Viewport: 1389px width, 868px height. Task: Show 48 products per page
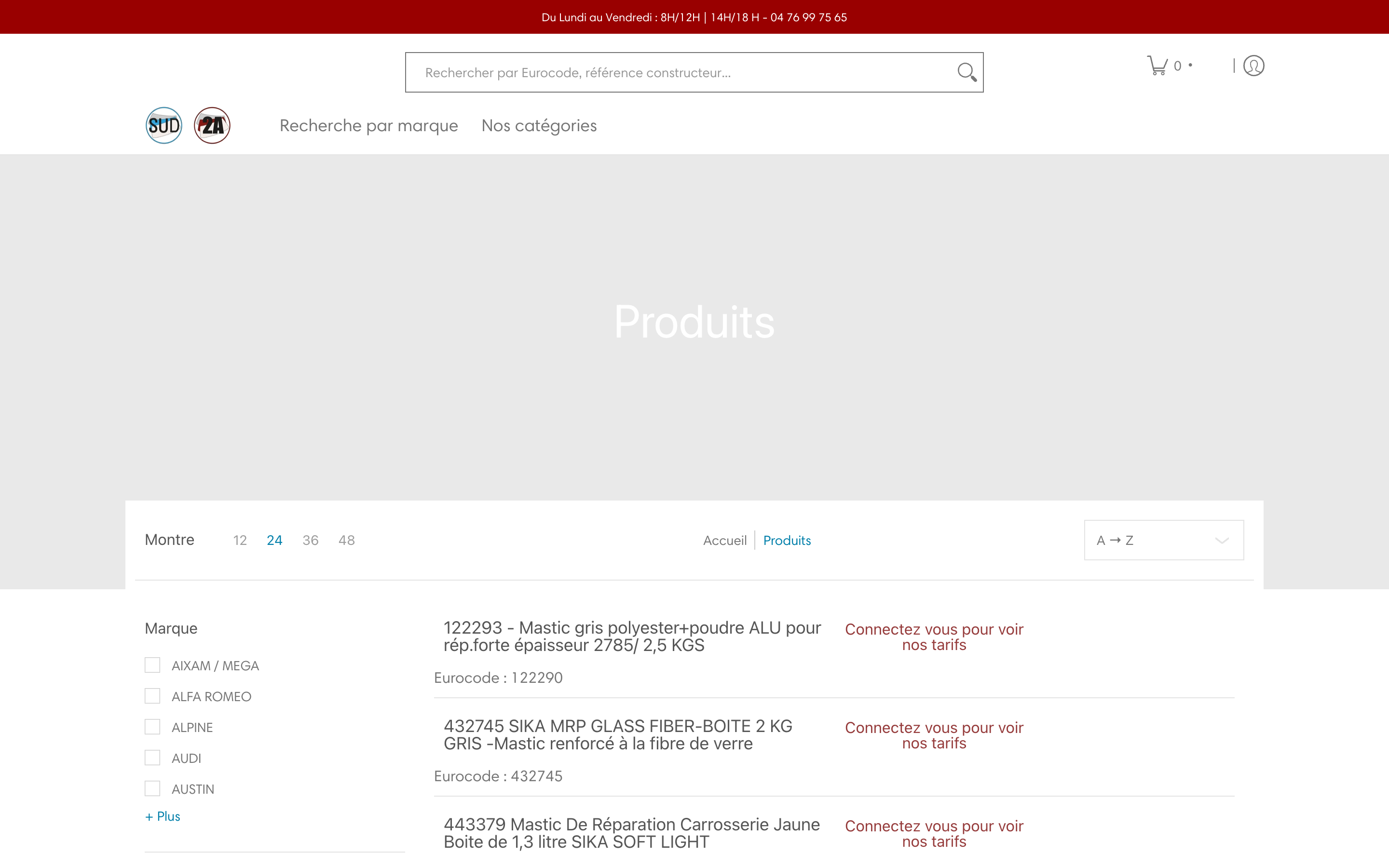click(x=346, y=540)
